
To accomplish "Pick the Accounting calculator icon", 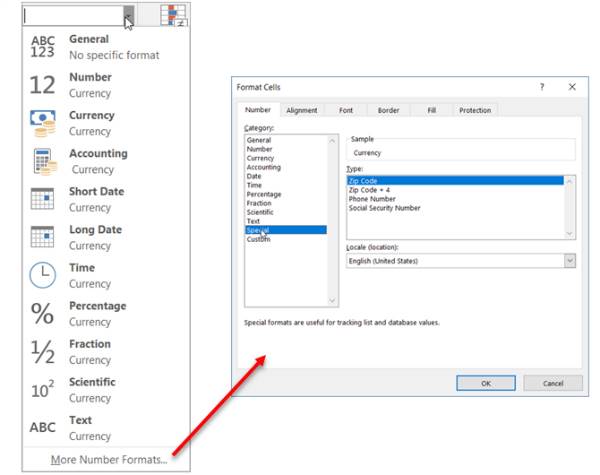I will pyautogui.click(x=45, y=162).
